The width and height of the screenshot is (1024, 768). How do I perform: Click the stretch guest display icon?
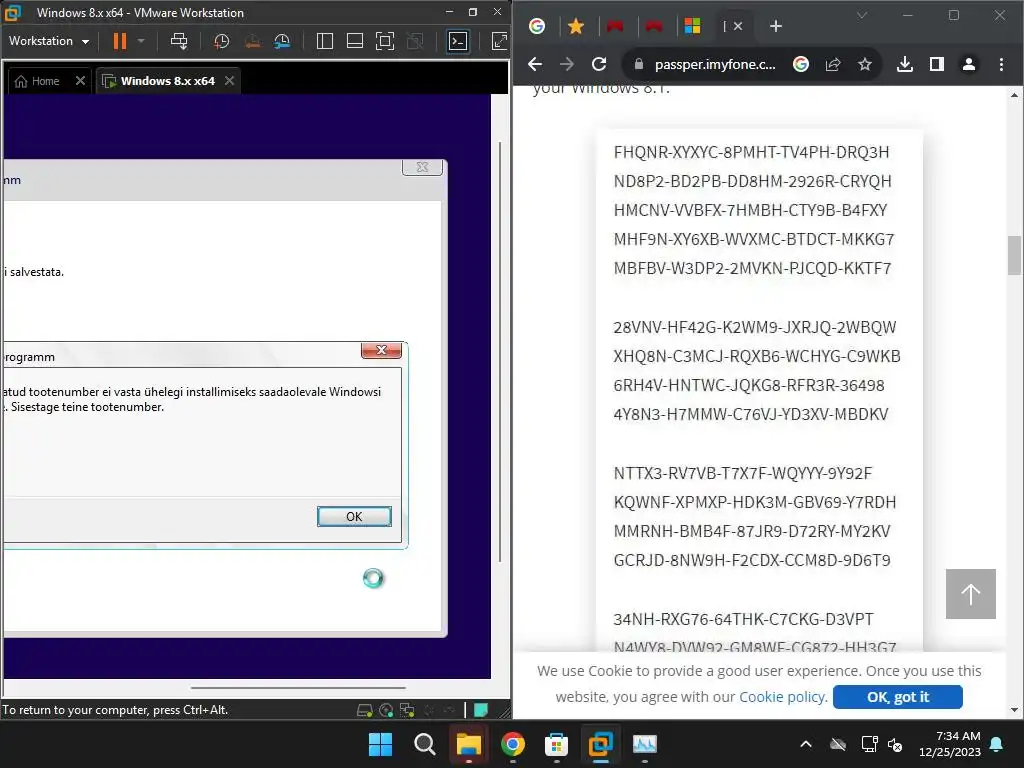point(500,41)
